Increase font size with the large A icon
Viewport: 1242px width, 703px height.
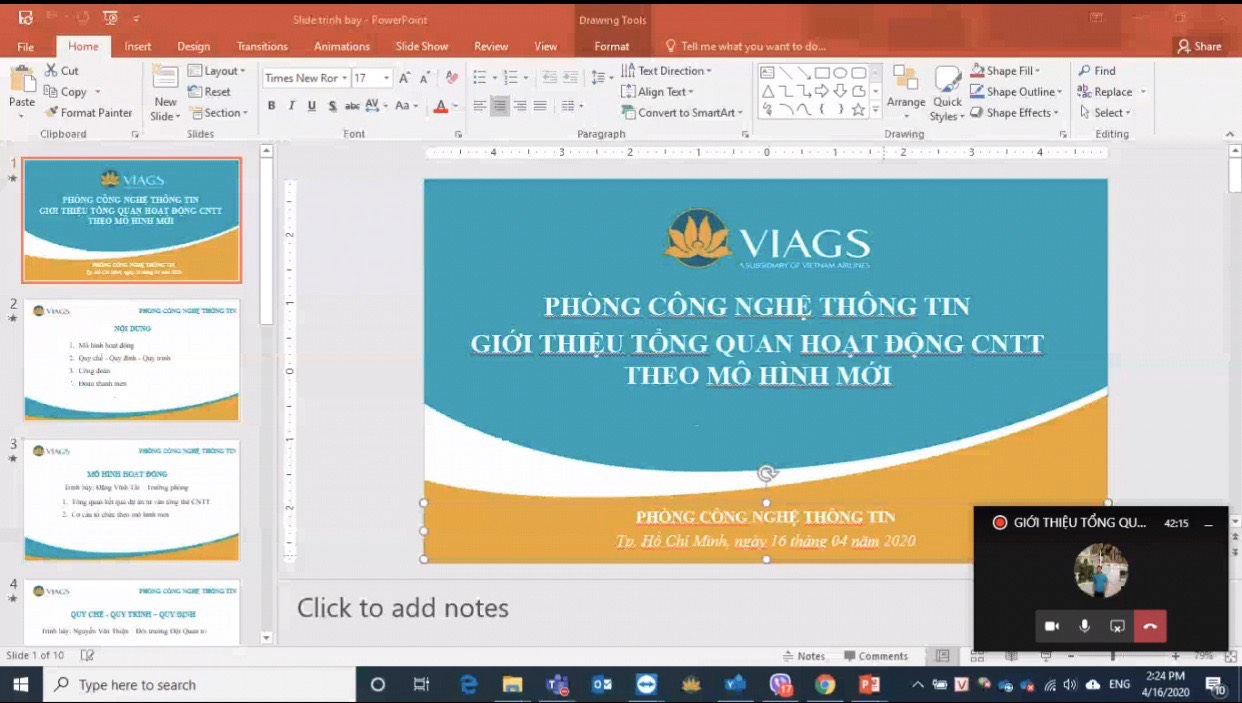405,78
